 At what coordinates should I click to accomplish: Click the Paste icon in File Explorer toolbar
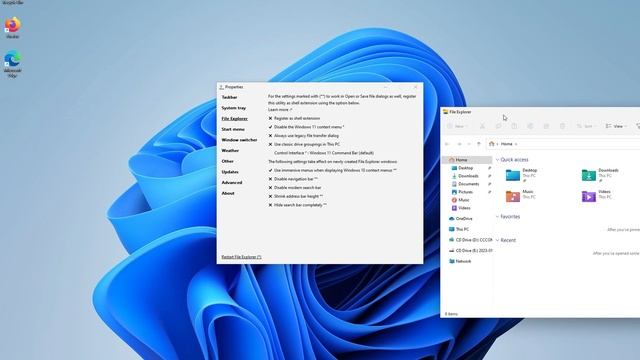coord(514,126)
